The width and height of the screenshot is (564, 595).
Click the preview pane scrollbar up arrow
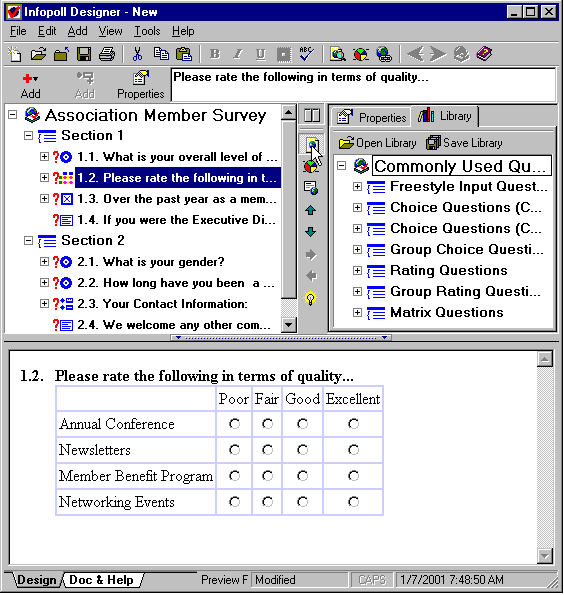pyautogui.click(x=545, y=359)
